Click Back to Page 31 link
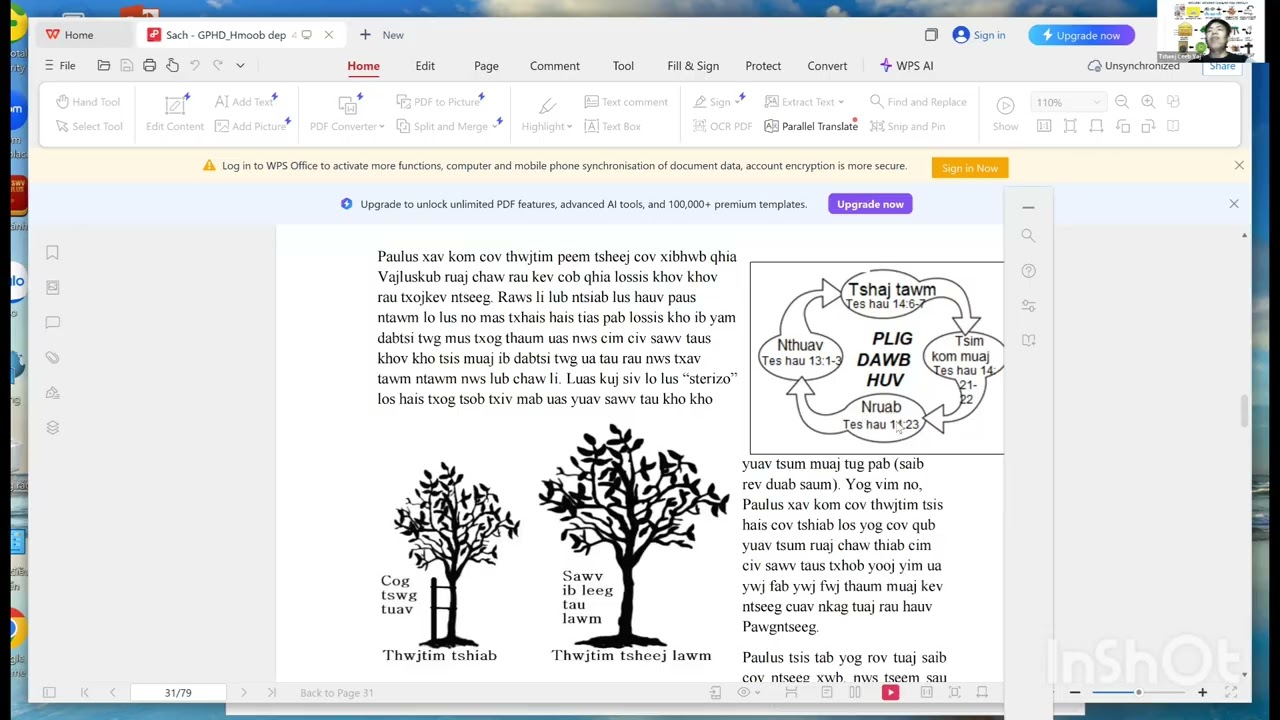 point(336,693)
